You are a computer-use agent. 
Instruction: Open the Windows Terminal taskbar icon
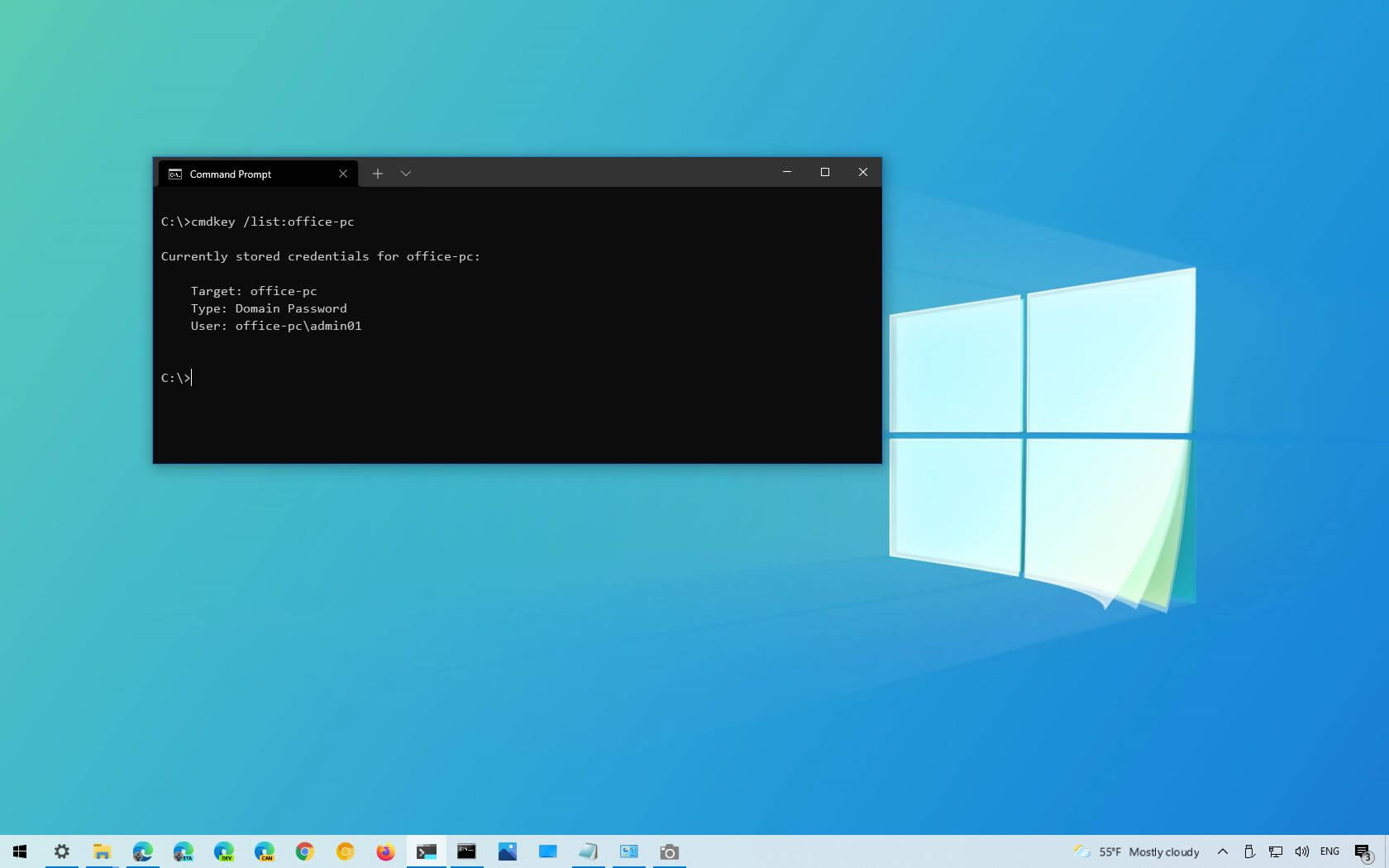(x=426, y=851)
